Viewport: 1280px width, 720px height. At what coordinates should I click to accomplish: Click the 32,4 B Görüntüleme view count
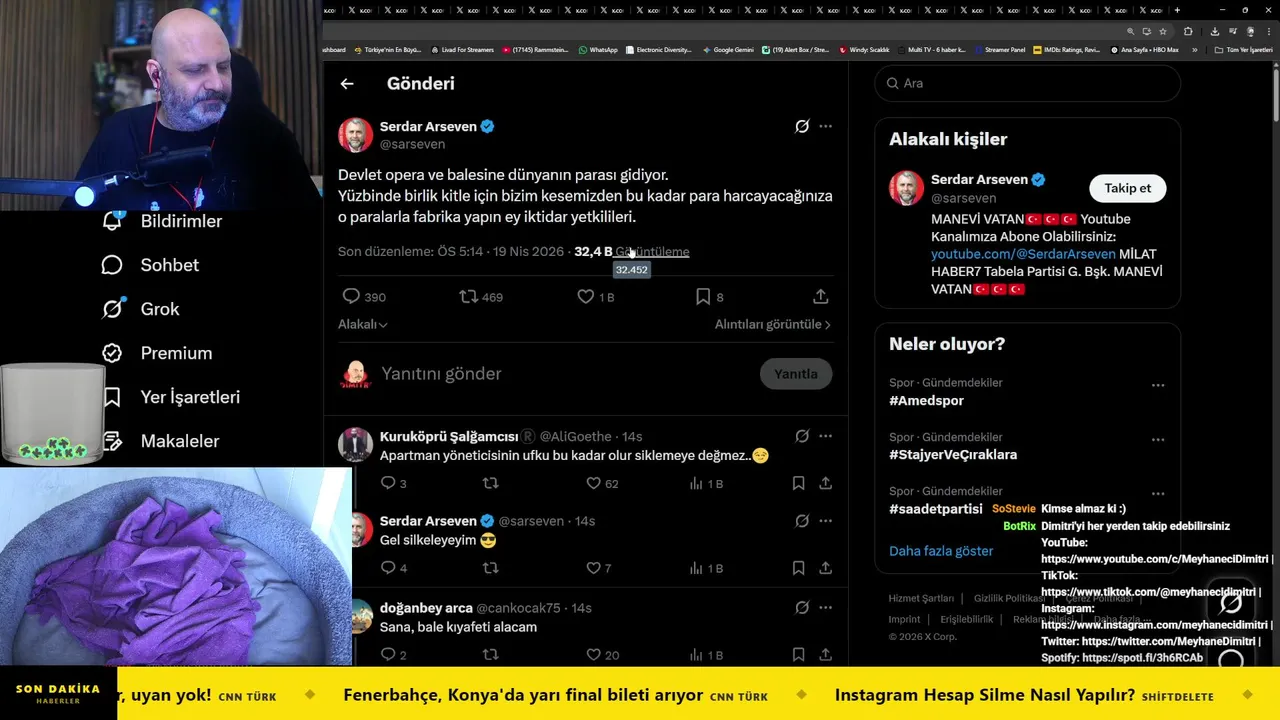pyautogui.click(x=631, y=252)
